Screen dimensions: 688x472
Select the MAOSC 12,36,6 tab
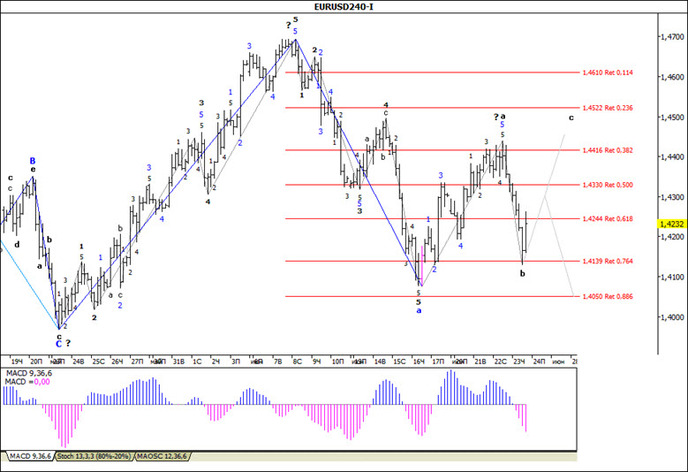point(162,457)
